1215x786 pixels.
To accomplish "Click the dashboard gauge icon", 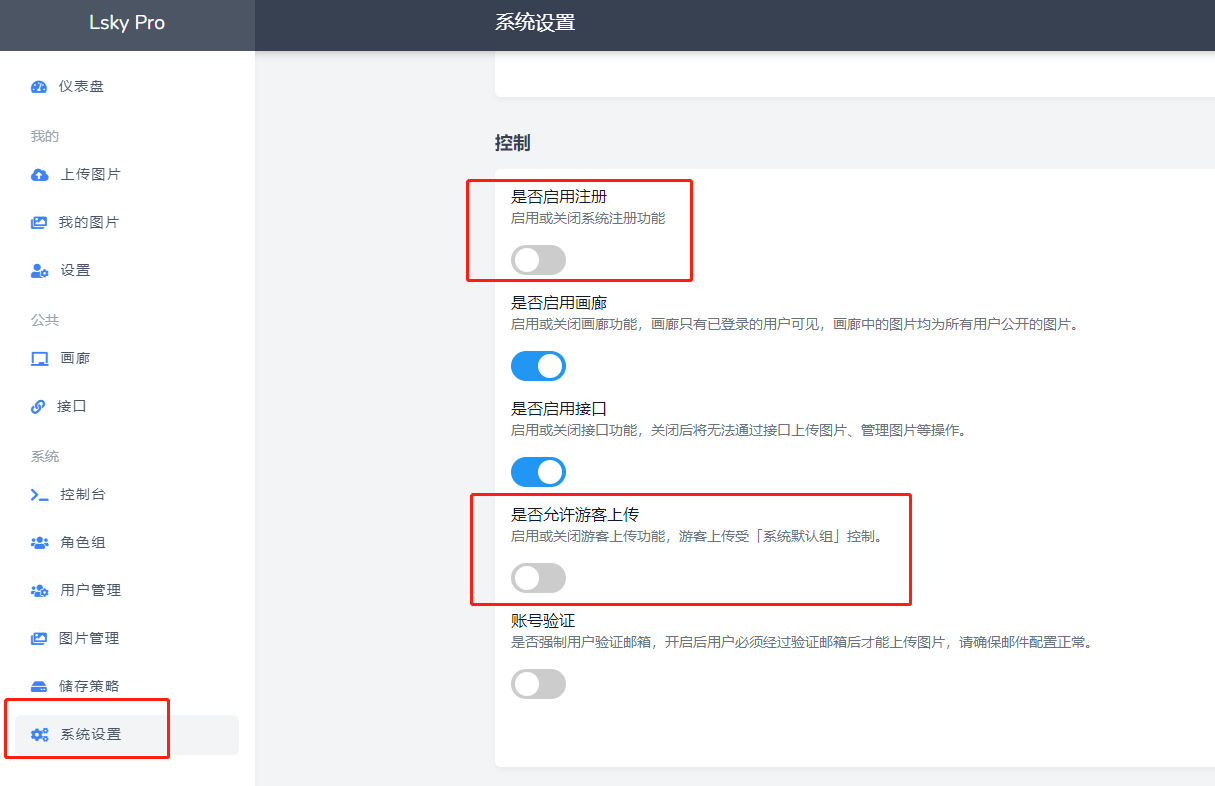I will pos(39,87).
